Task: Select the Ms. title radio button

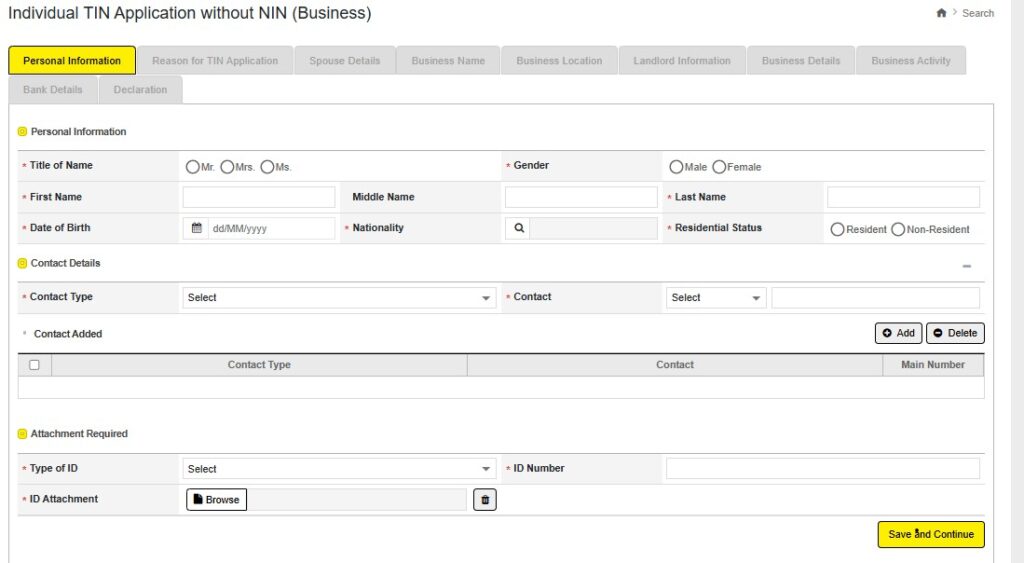Action: tap(267, 167)
